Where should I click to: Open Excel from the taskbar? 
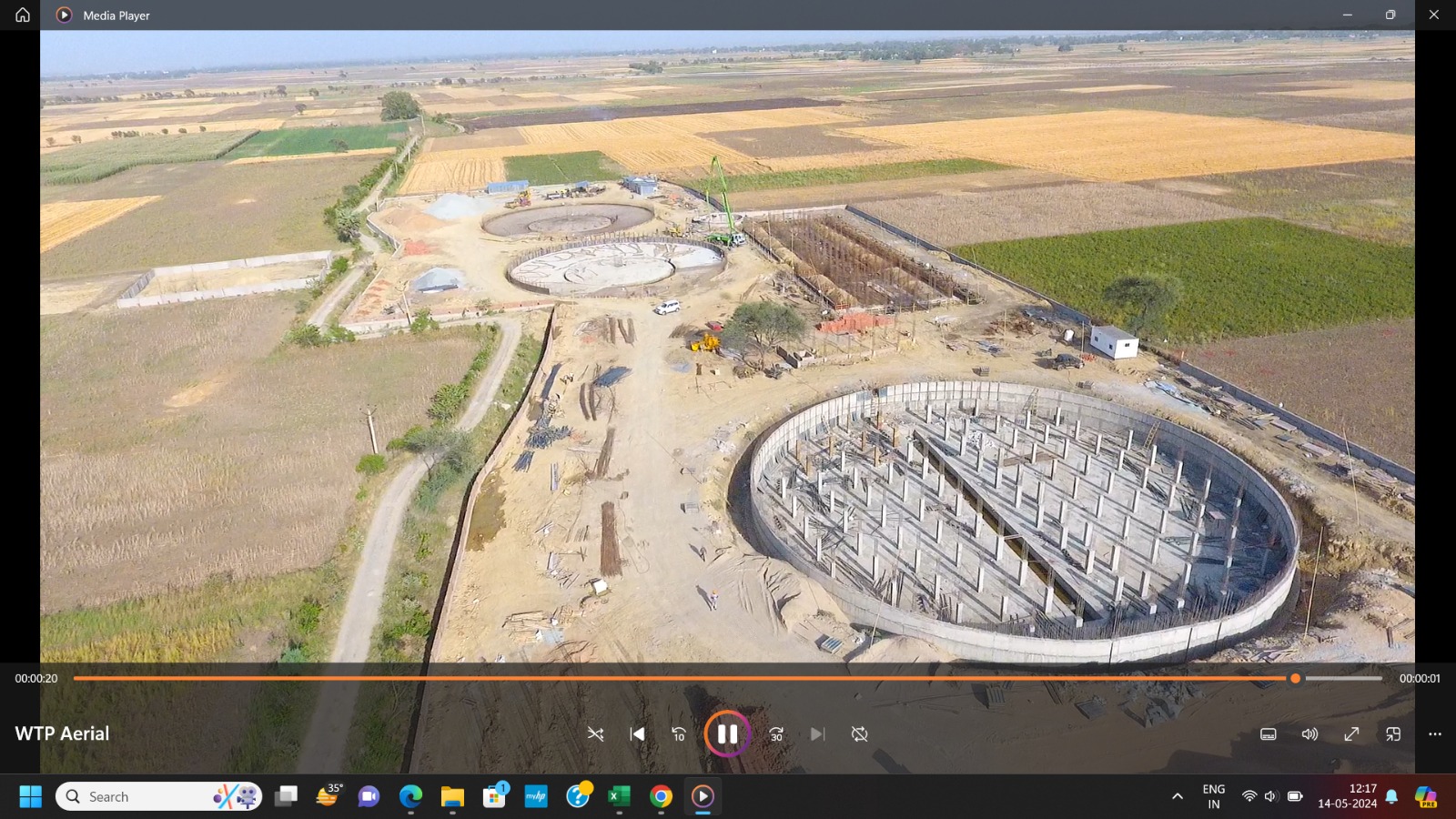pos(619,796)
